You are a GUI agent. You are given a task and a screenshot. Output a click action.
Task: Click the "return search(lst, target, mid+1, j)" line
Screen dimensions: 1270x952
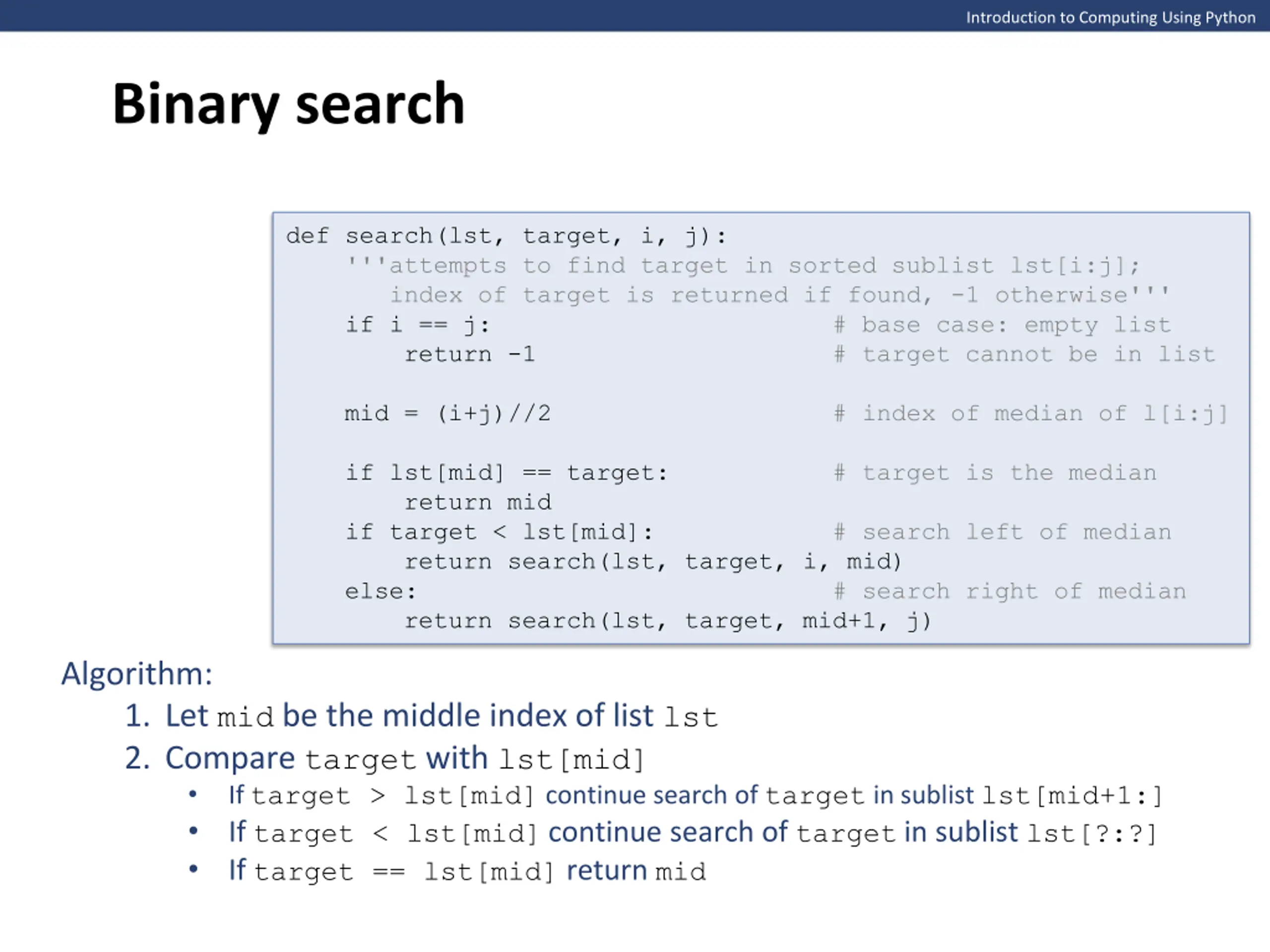(x=667, y=621)
